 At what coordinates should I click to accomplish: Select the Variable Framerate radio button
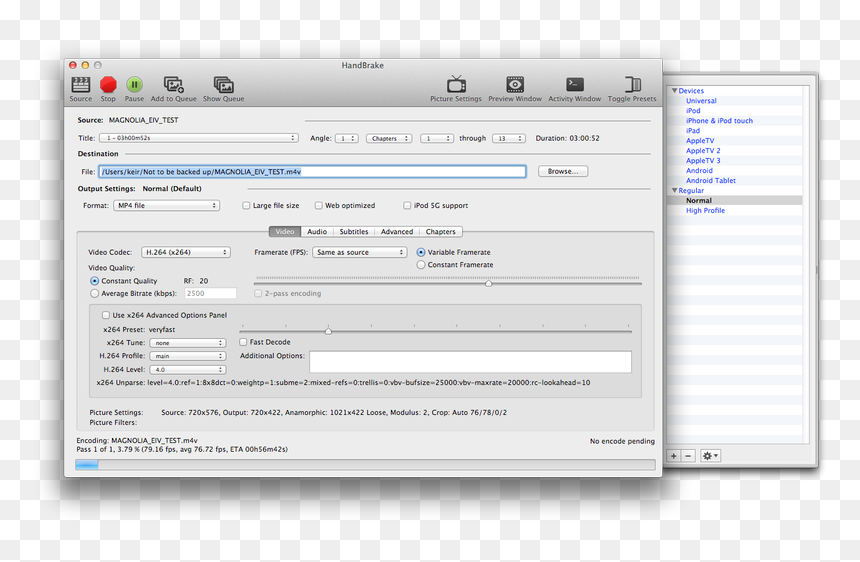[x=421, y=252]
